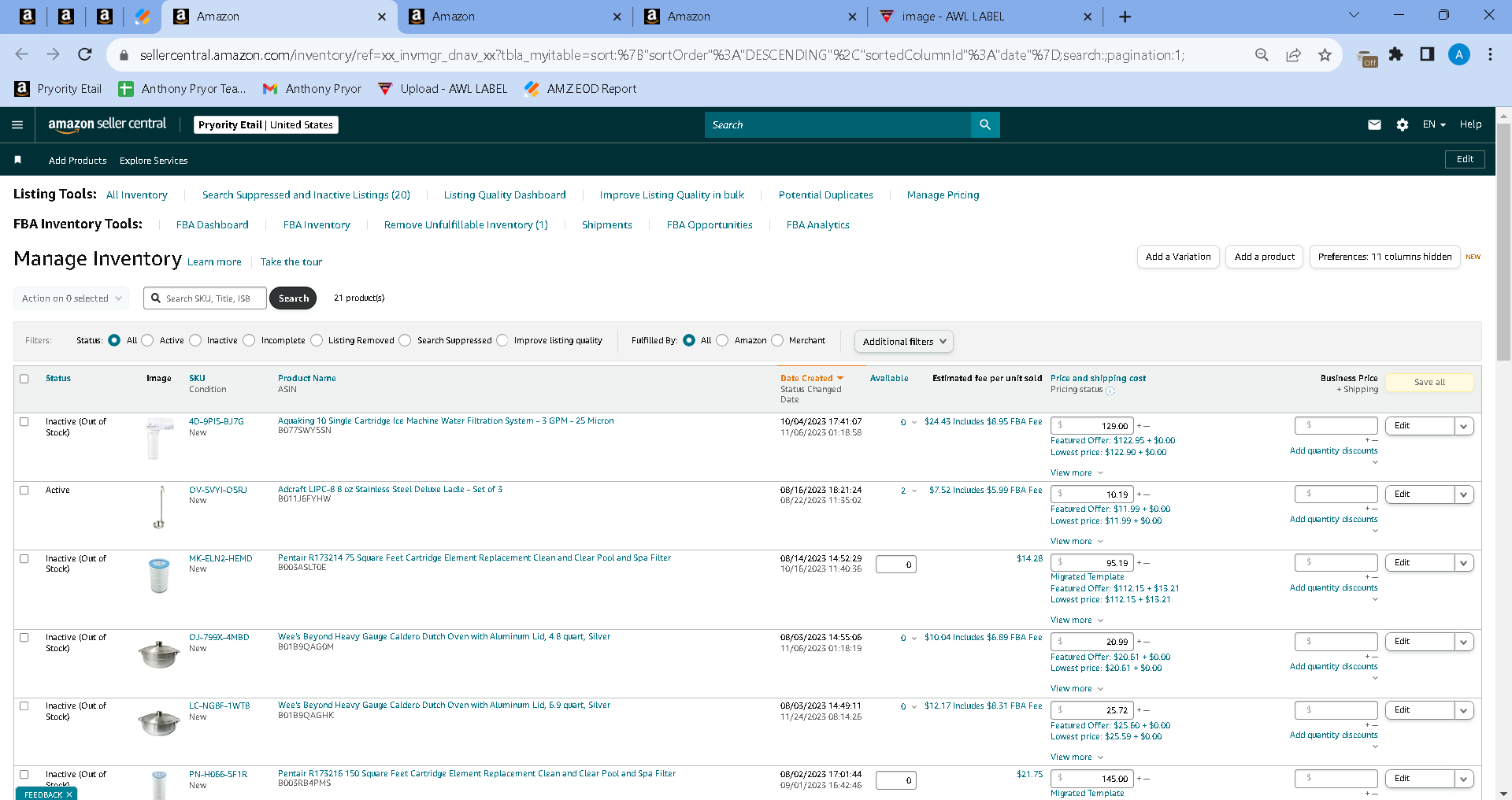Open the Anthony Pryor Gmail bookmark

(x=312, y=89)
